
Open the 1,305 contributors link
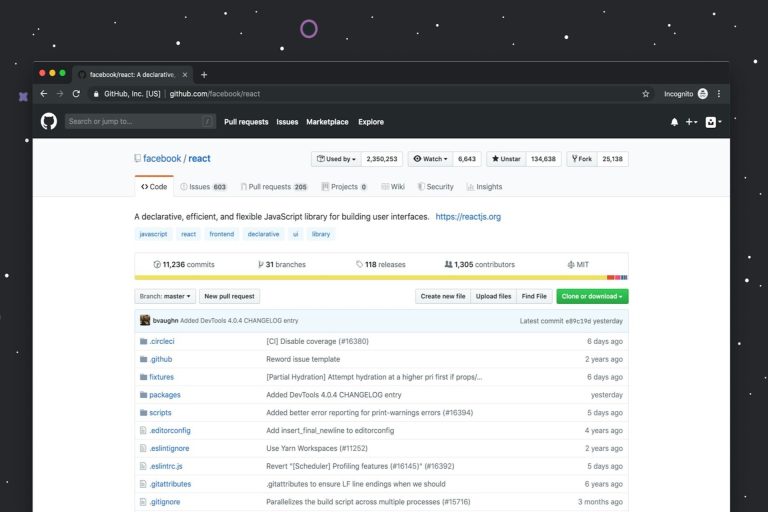tap(480, 265)
